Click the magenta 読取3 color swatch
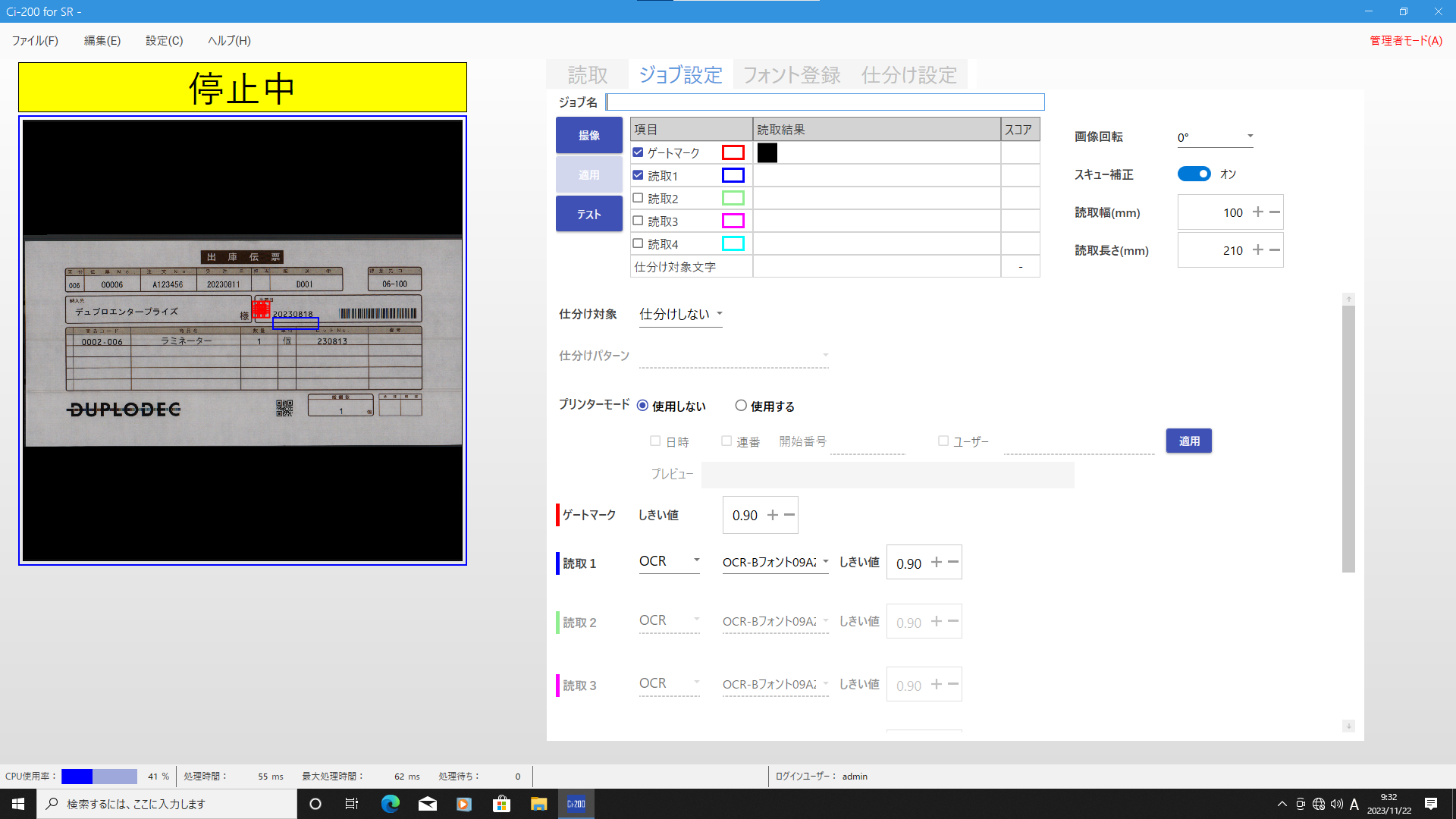Screen dimensions: 1456x819 point(733,221)
